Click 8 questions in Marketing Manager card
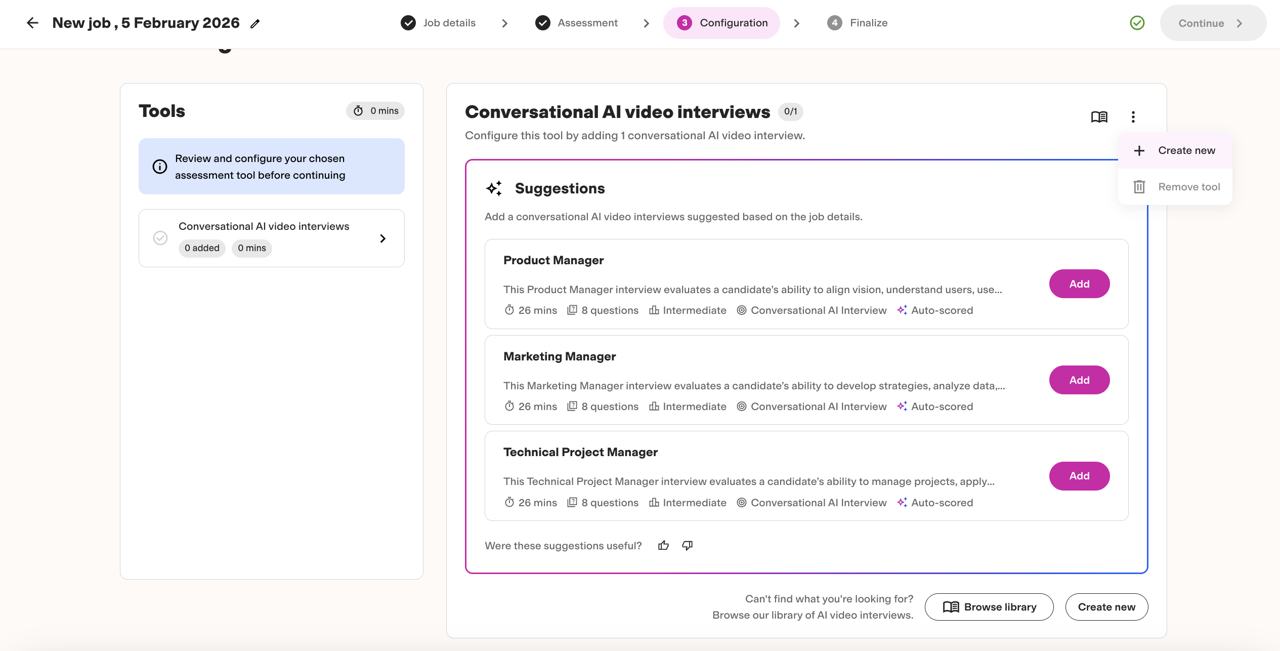Viewport: 1280px width, 651px height. [x=609, y=407]
